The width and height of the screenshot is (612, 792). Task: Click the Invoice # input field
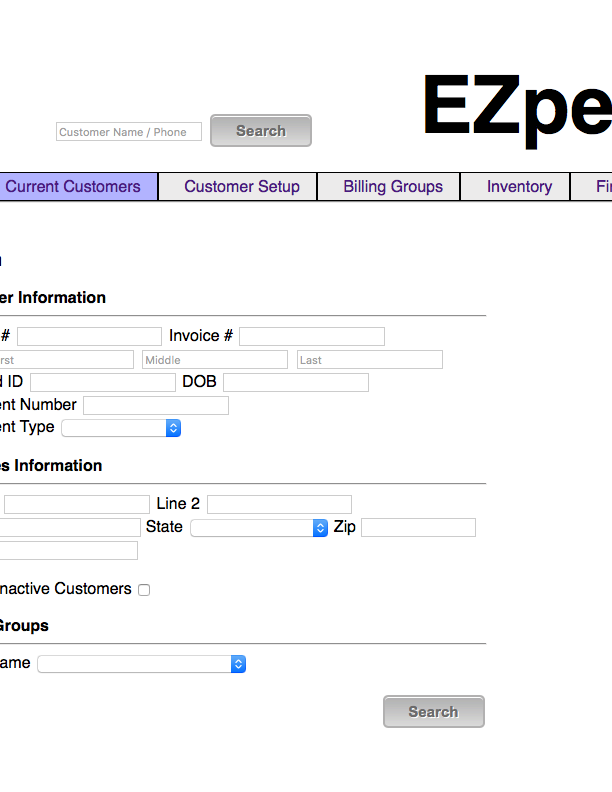(312, 336)
